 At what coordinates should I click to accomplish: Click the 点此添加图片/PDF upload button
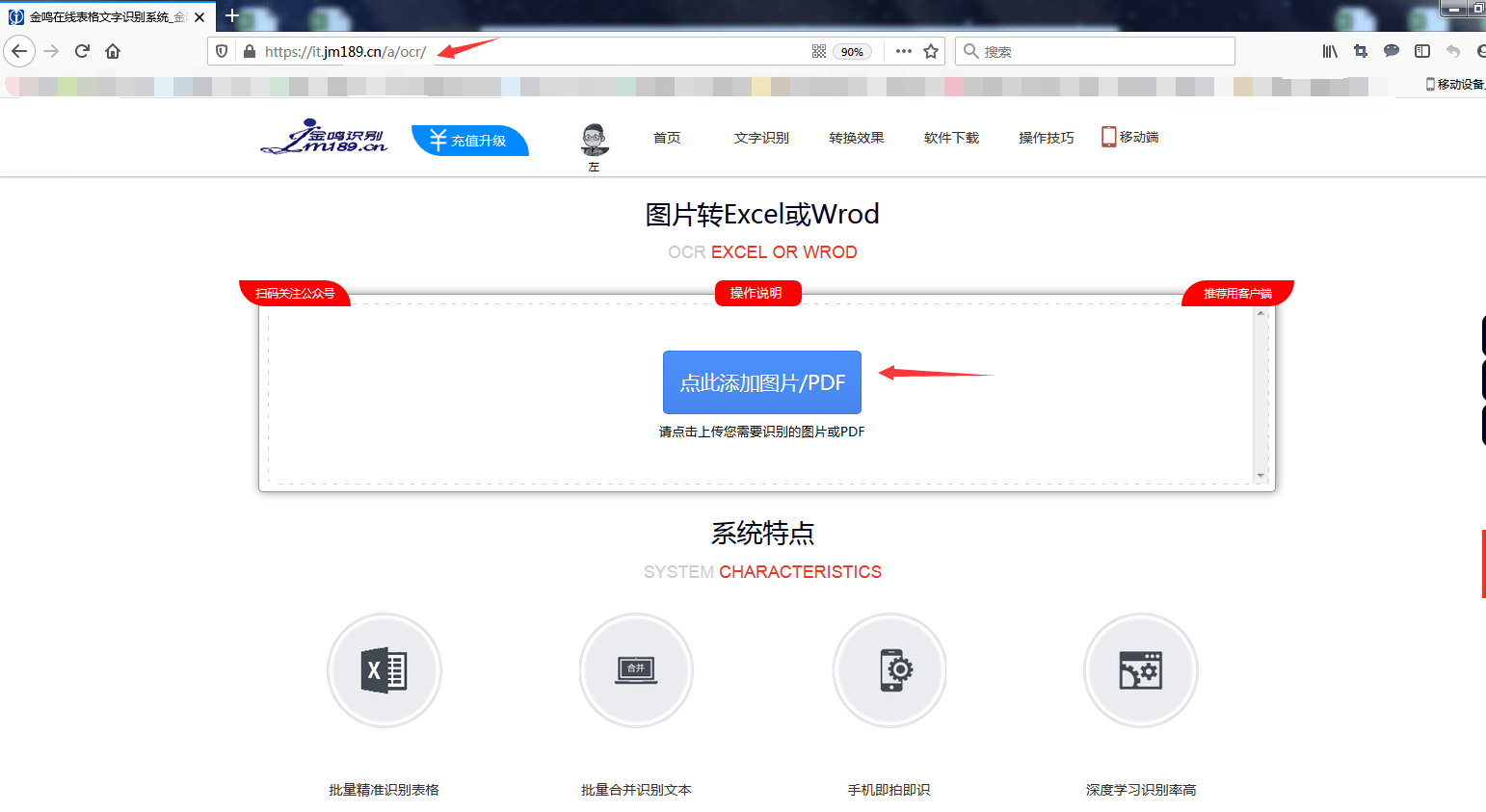(762, 382)
